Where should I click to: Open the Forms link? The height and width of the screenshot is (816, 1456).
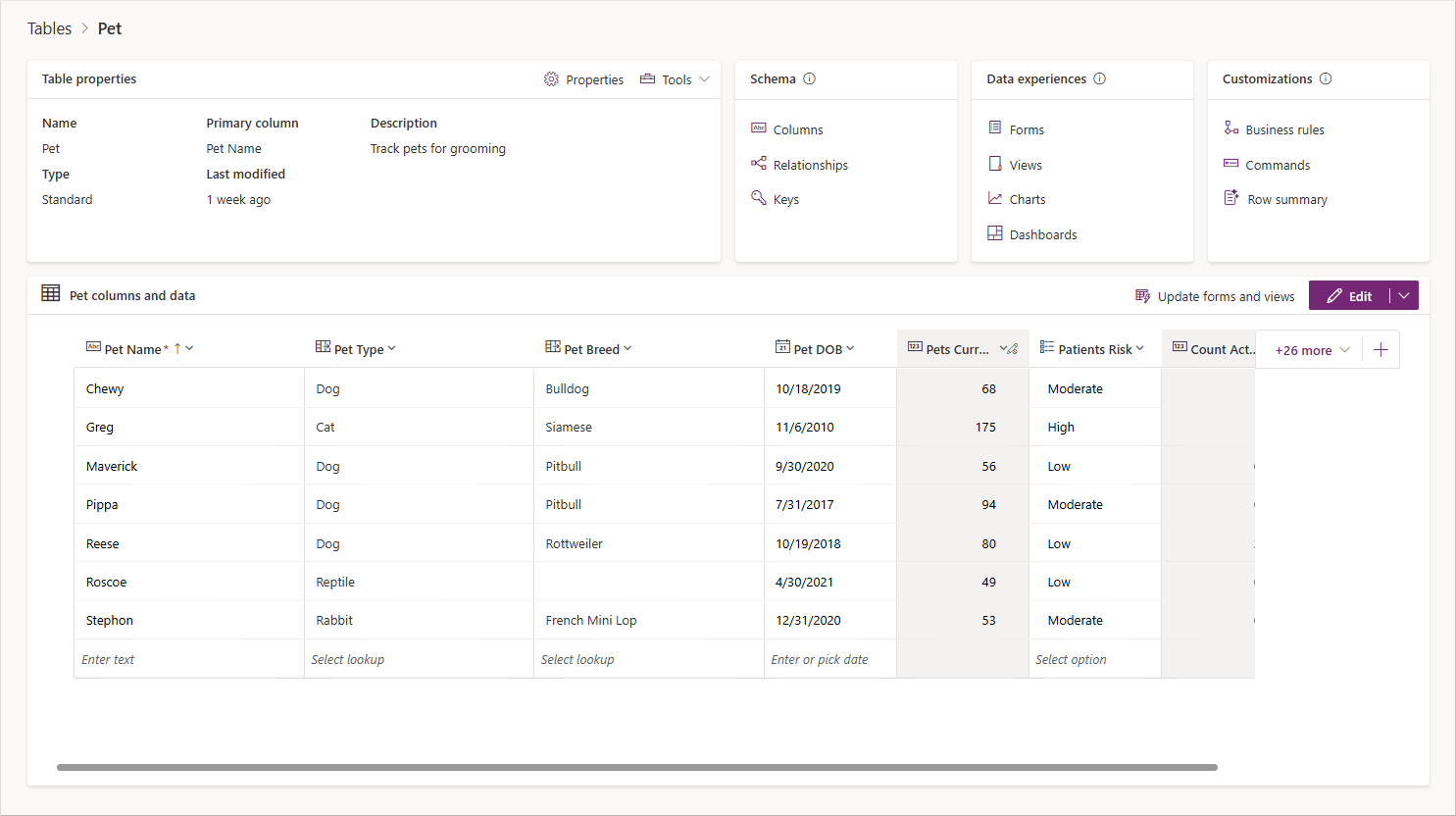pos(1027,129)
